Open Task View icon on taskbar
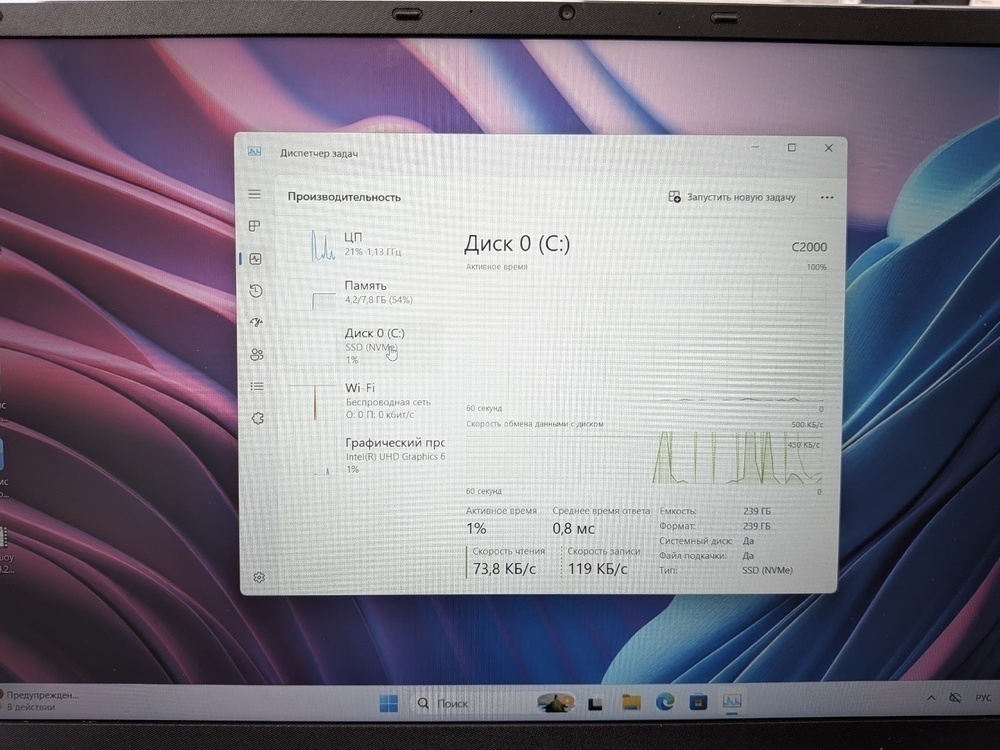Screen dimensions: 1000x750 595,703
